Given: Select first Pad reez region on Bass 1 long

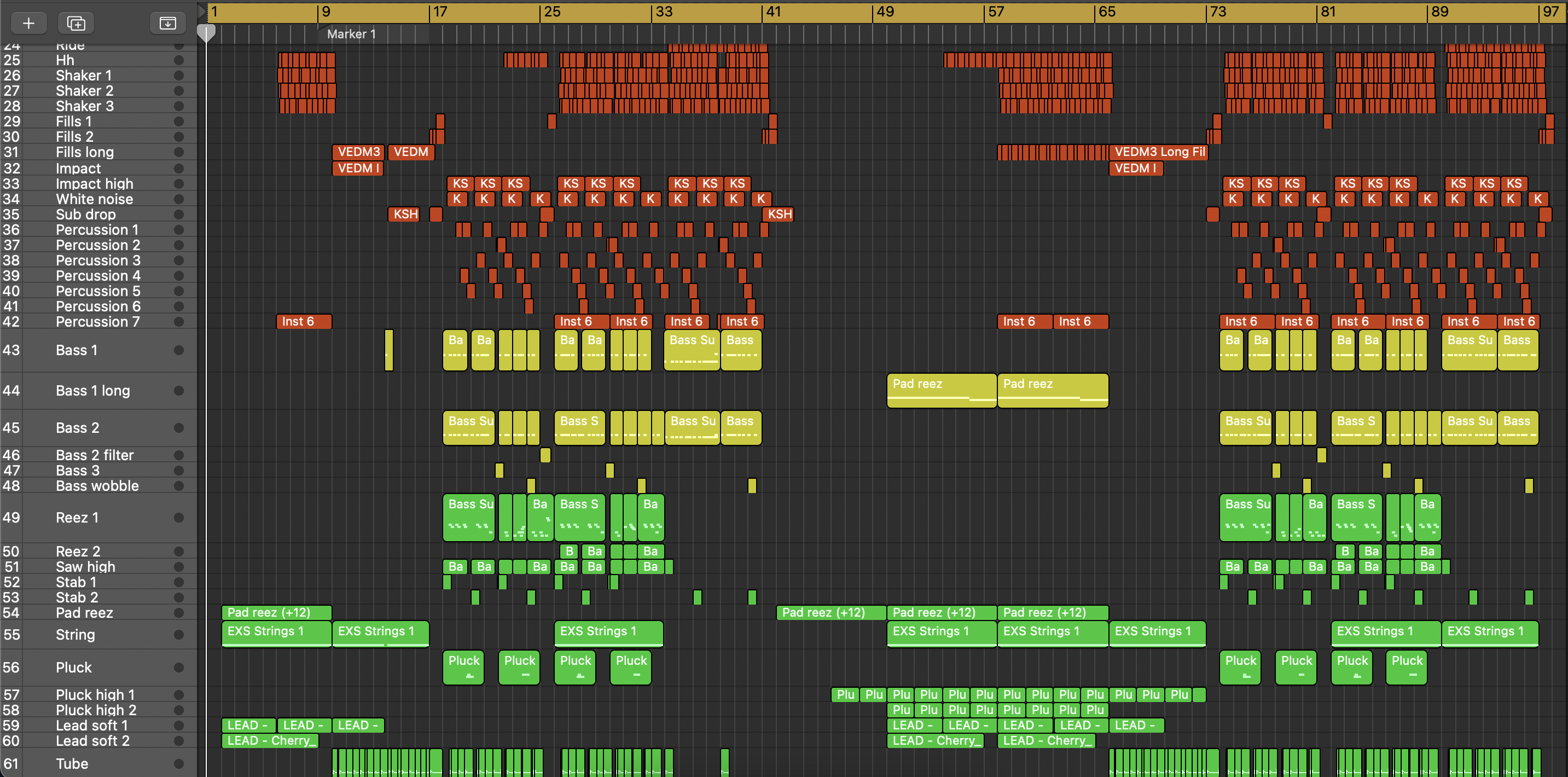Looking at the screenshot, I should (x=941, y=390).
